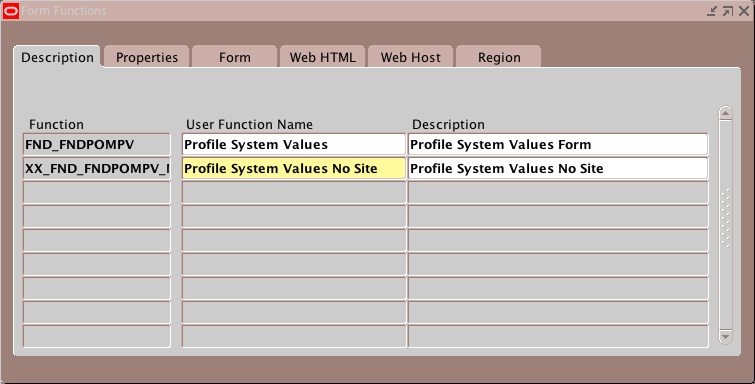Click the scrollbar up arrow

click(726, 113)
